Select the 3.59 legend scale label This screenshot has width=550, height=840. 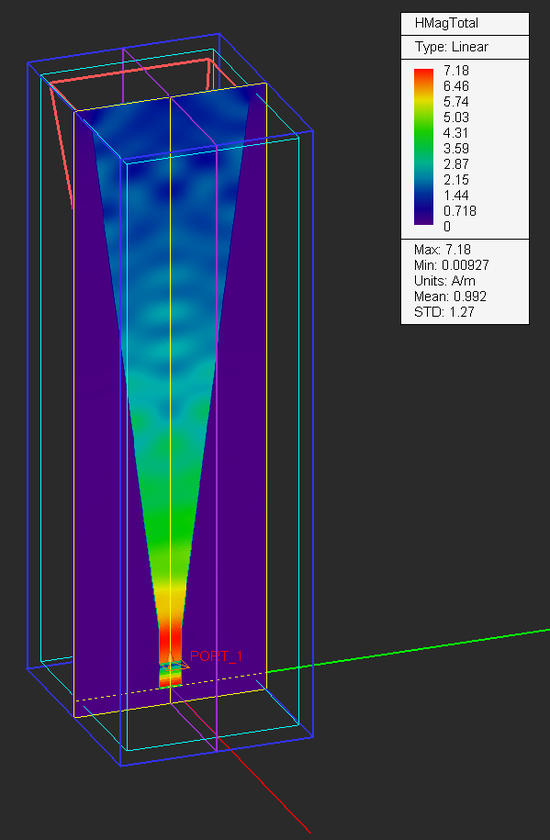coord(456,148)
